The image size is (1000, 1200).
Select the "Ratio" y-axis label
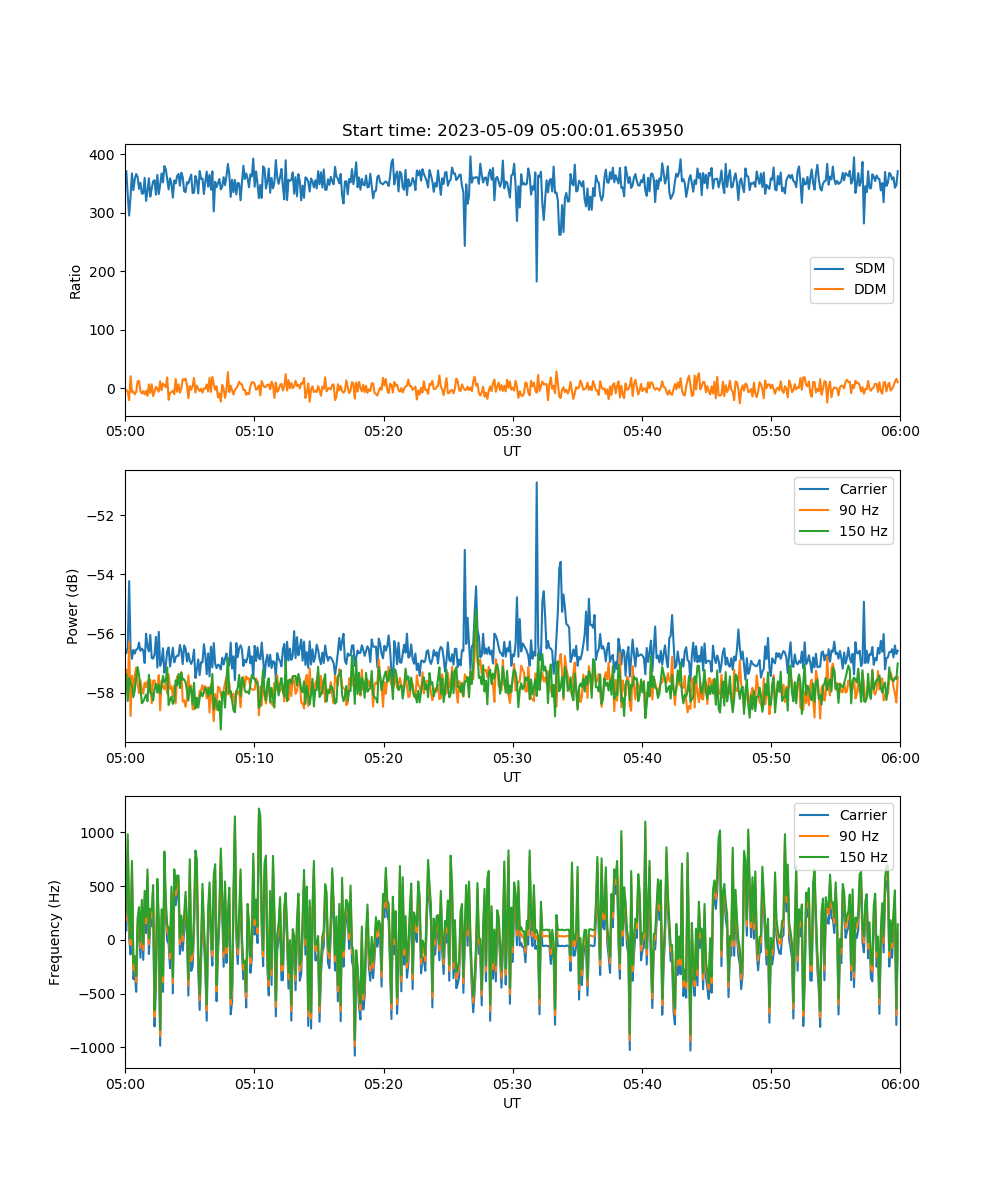coord(76,281)
